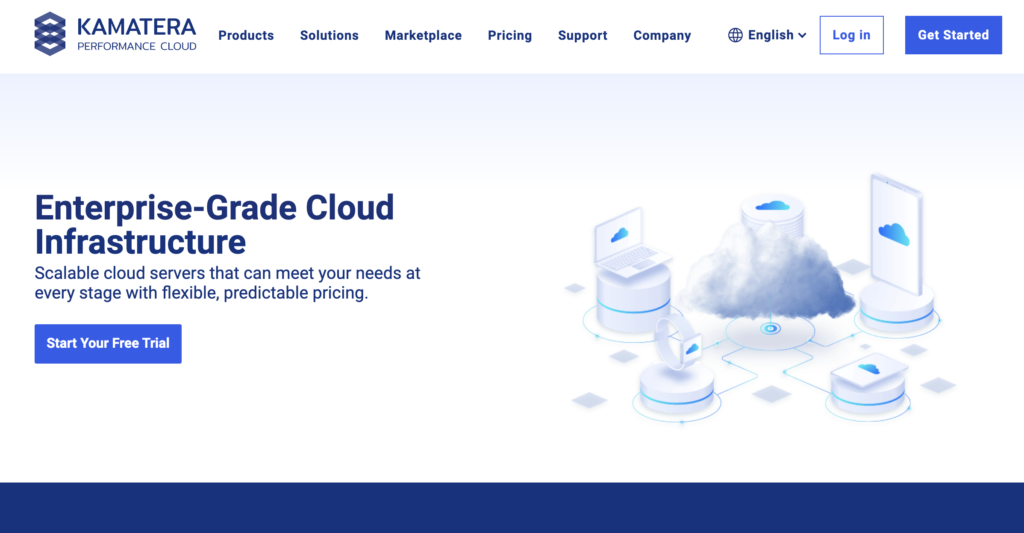Click the glowing central hub circle

(769, 328)
